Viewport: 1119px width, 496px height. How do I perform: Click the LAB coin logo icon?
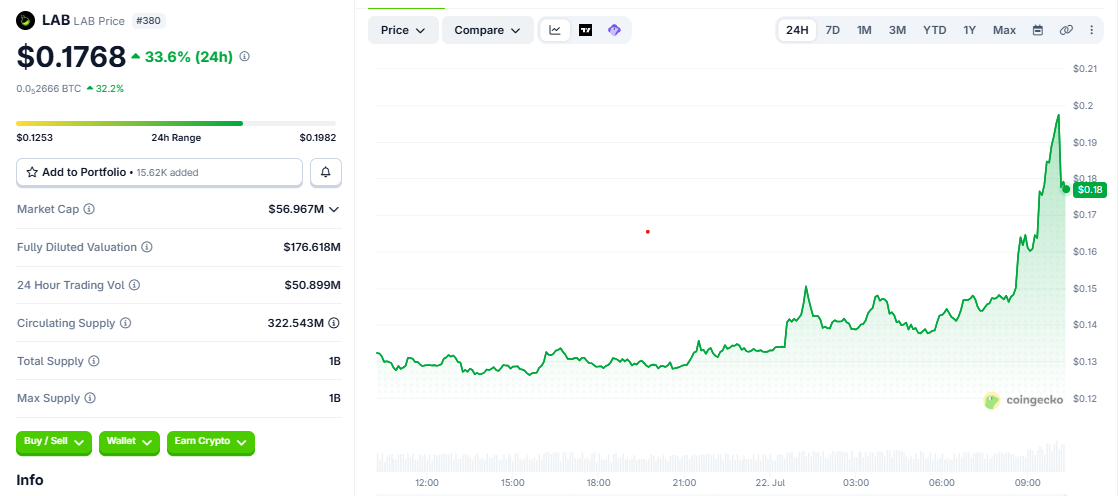26,21
